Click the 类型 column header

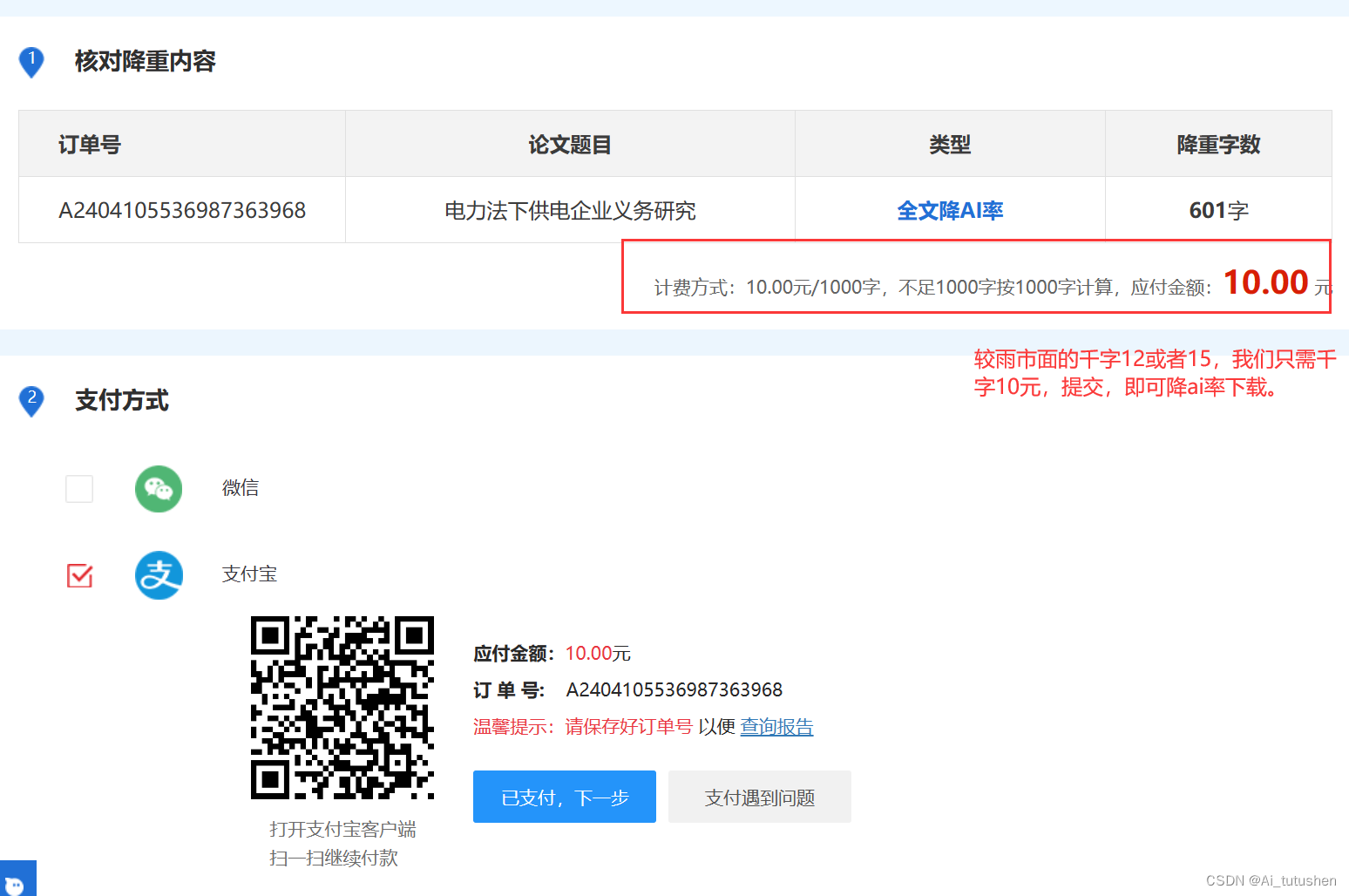(x=950, y=145)
